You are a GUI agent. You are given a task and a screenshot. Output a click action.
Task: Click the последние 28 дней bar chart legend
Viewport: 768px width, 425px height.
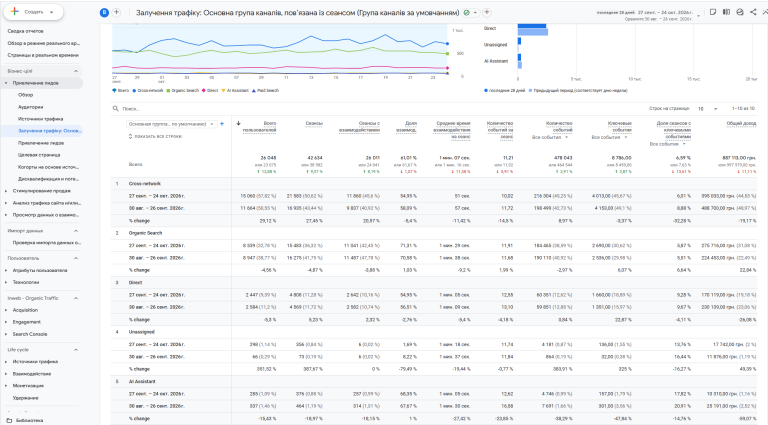(504, 91)
